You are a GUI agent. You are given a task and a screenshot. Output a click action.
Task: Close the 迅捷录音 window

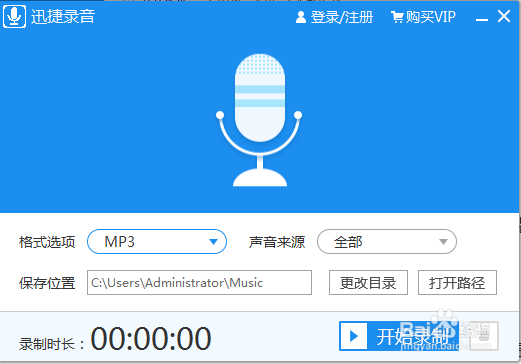point(504,16)
